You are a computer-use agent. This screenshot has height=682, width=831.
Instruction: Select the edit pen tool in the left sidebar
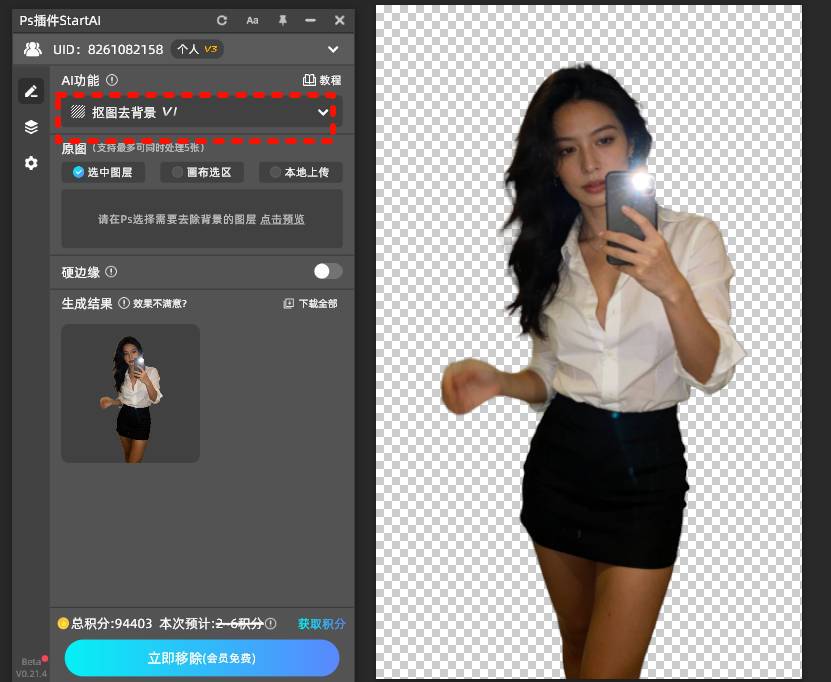[30, 91]
